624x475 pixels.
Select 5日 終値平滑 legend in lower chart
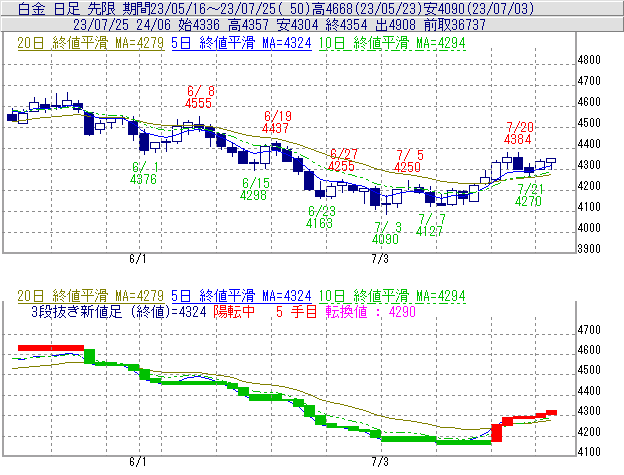241,296
